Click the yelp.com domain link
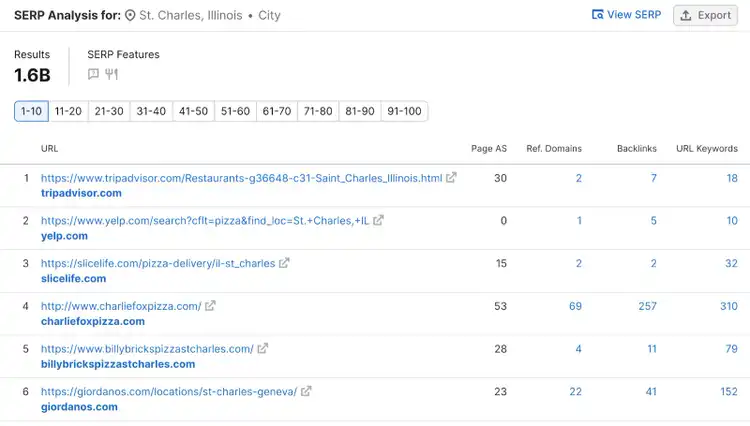This screenshot has height=426, width=750. click(x=64, y=236)
